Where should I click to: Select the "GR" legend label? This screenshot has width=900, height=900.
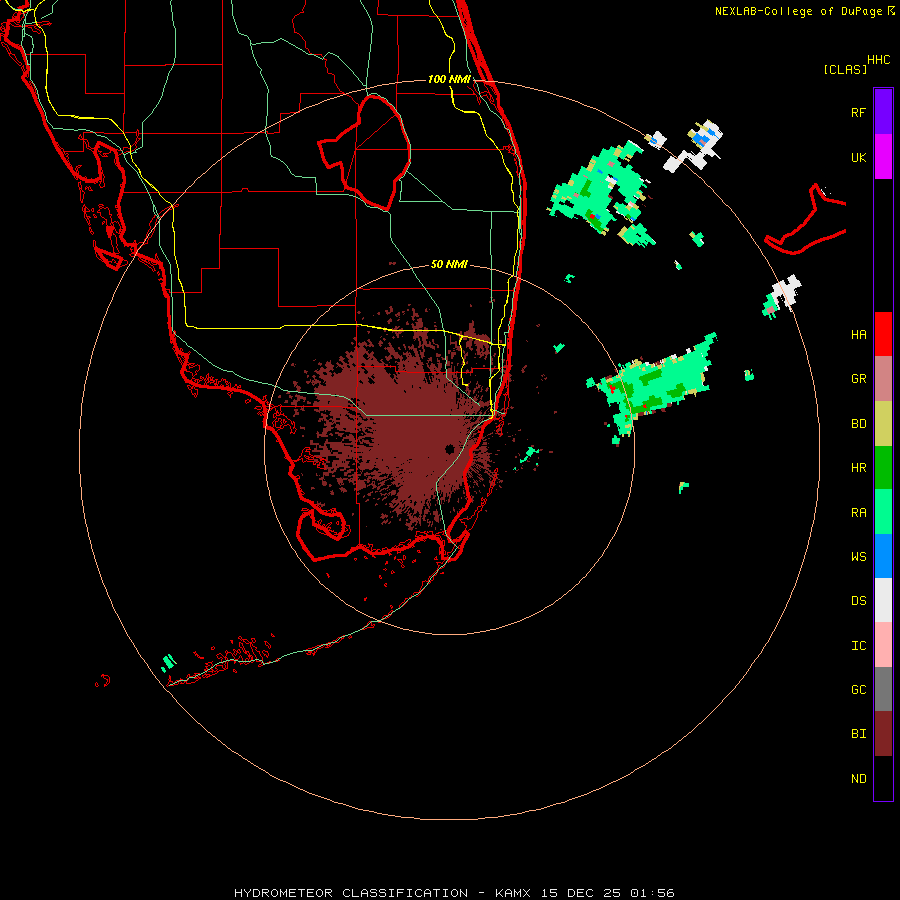click(x=858, y=379)
